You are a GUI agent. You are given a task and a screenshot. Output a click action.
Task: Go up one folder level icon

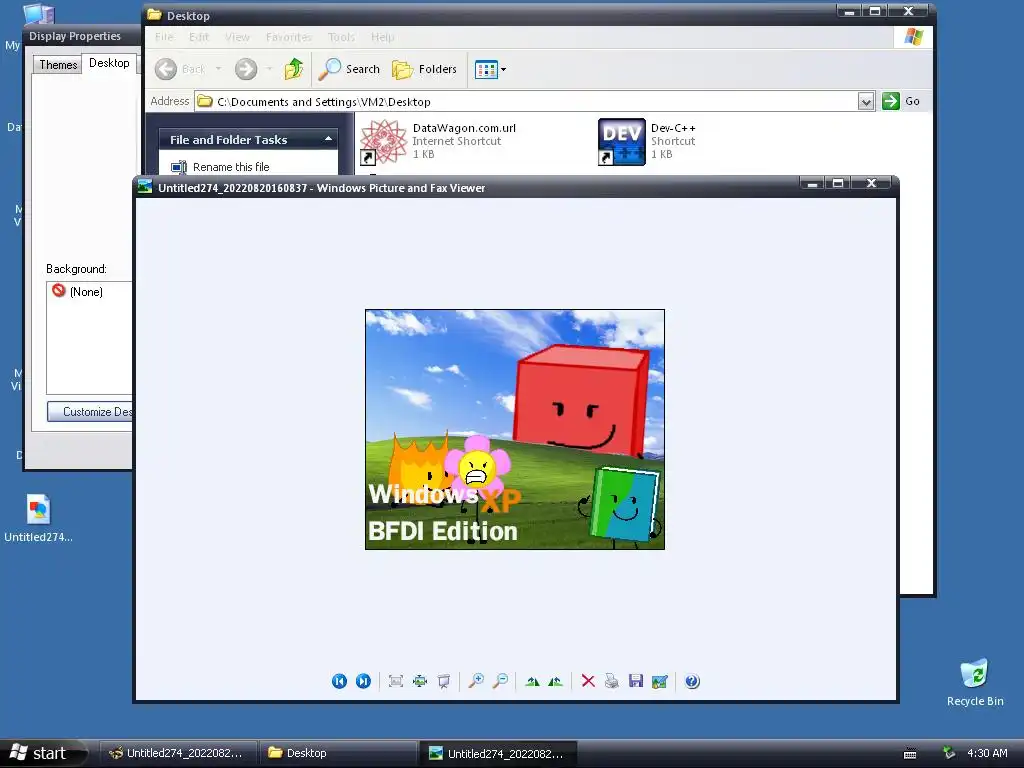pos(294,69)
